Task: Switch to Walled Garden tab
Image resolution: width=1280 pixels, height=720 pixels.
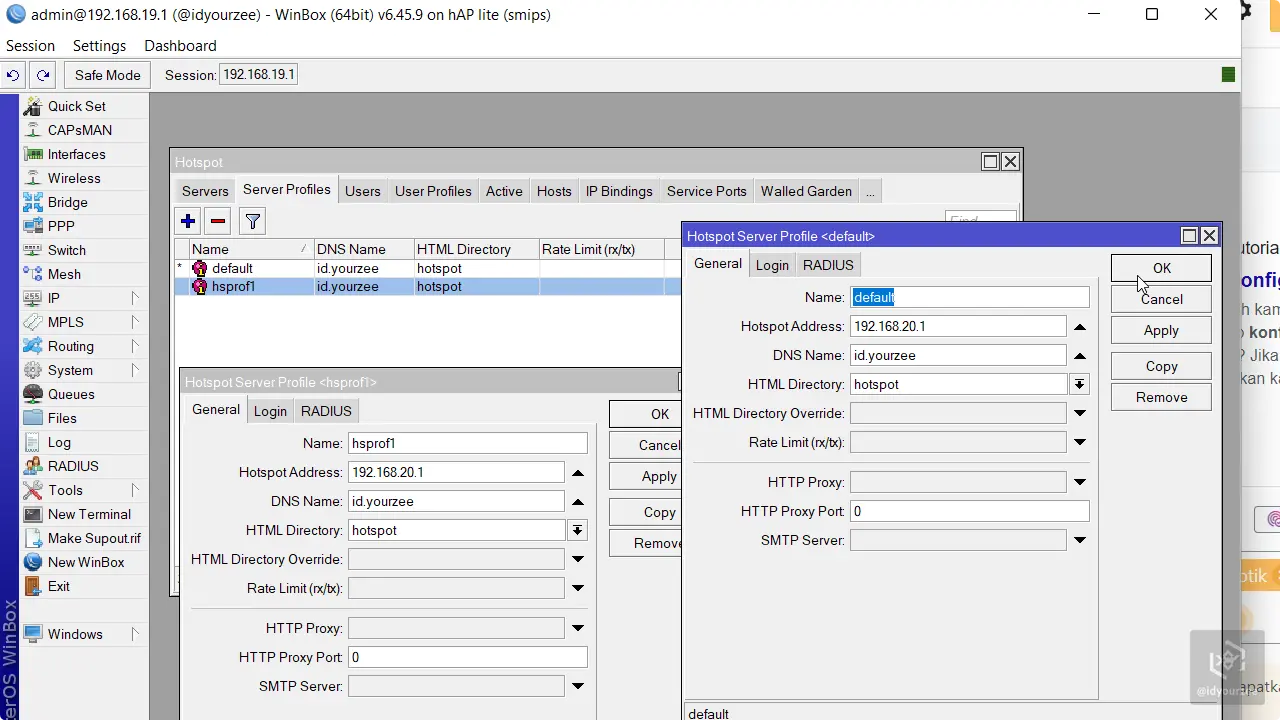Action: click(x=806, y=191)
